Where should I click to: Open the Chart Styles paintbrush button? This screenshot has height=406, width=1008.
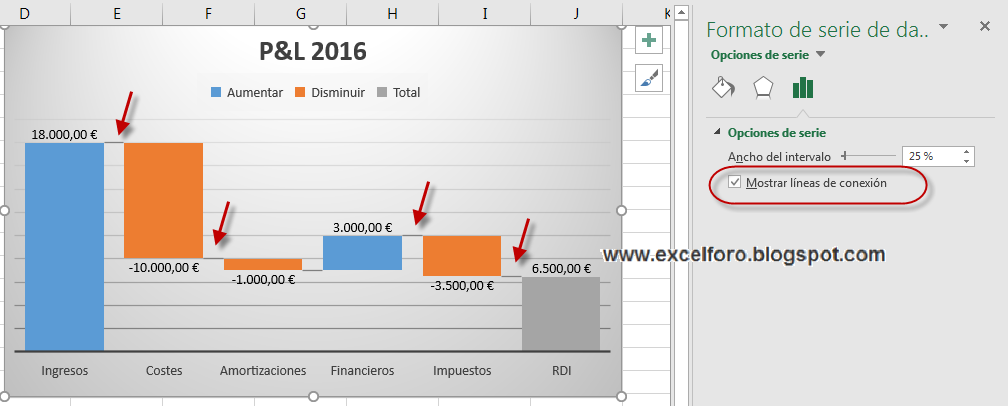pos(649,78)
